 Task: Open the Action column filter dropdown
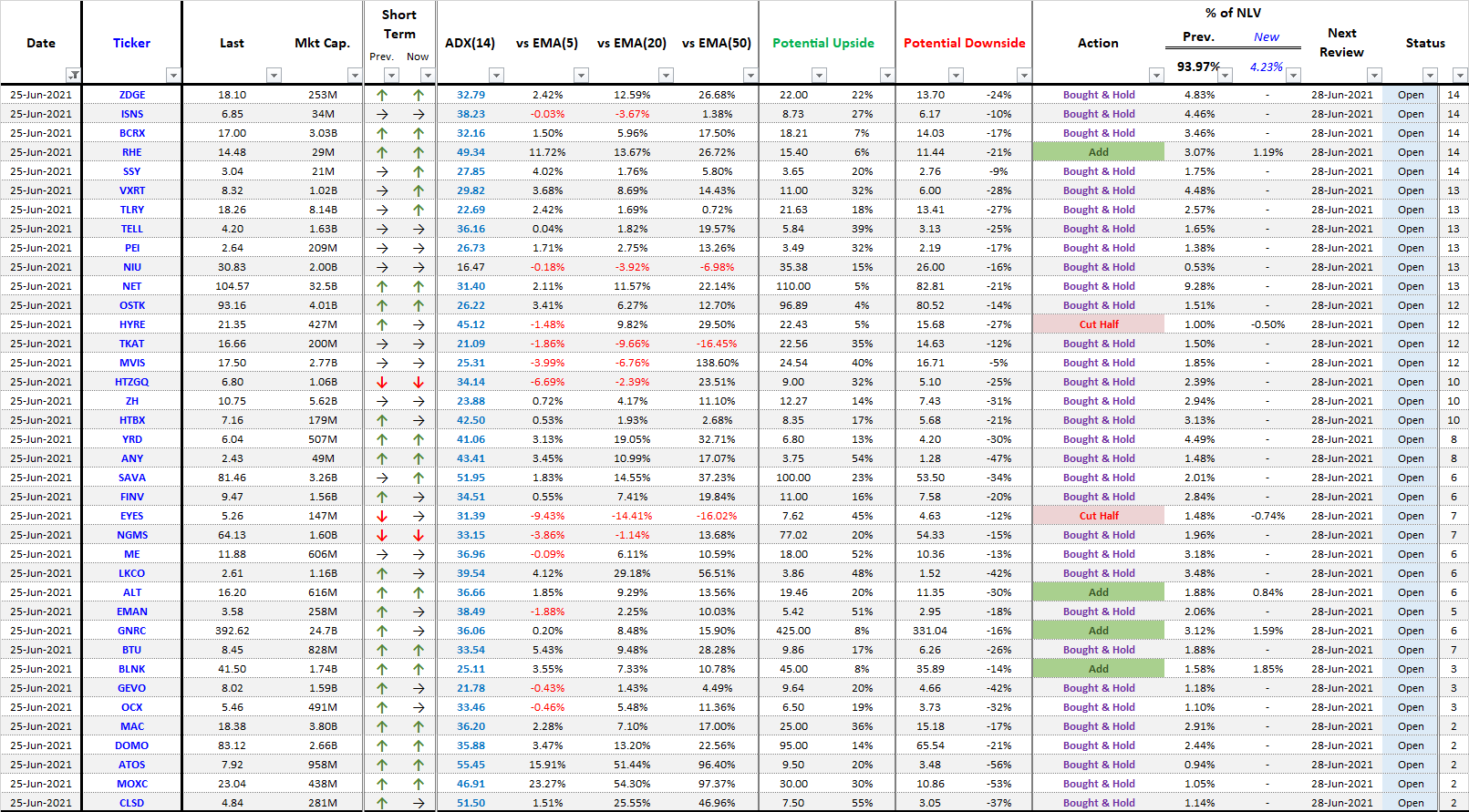coord(1156,75)
